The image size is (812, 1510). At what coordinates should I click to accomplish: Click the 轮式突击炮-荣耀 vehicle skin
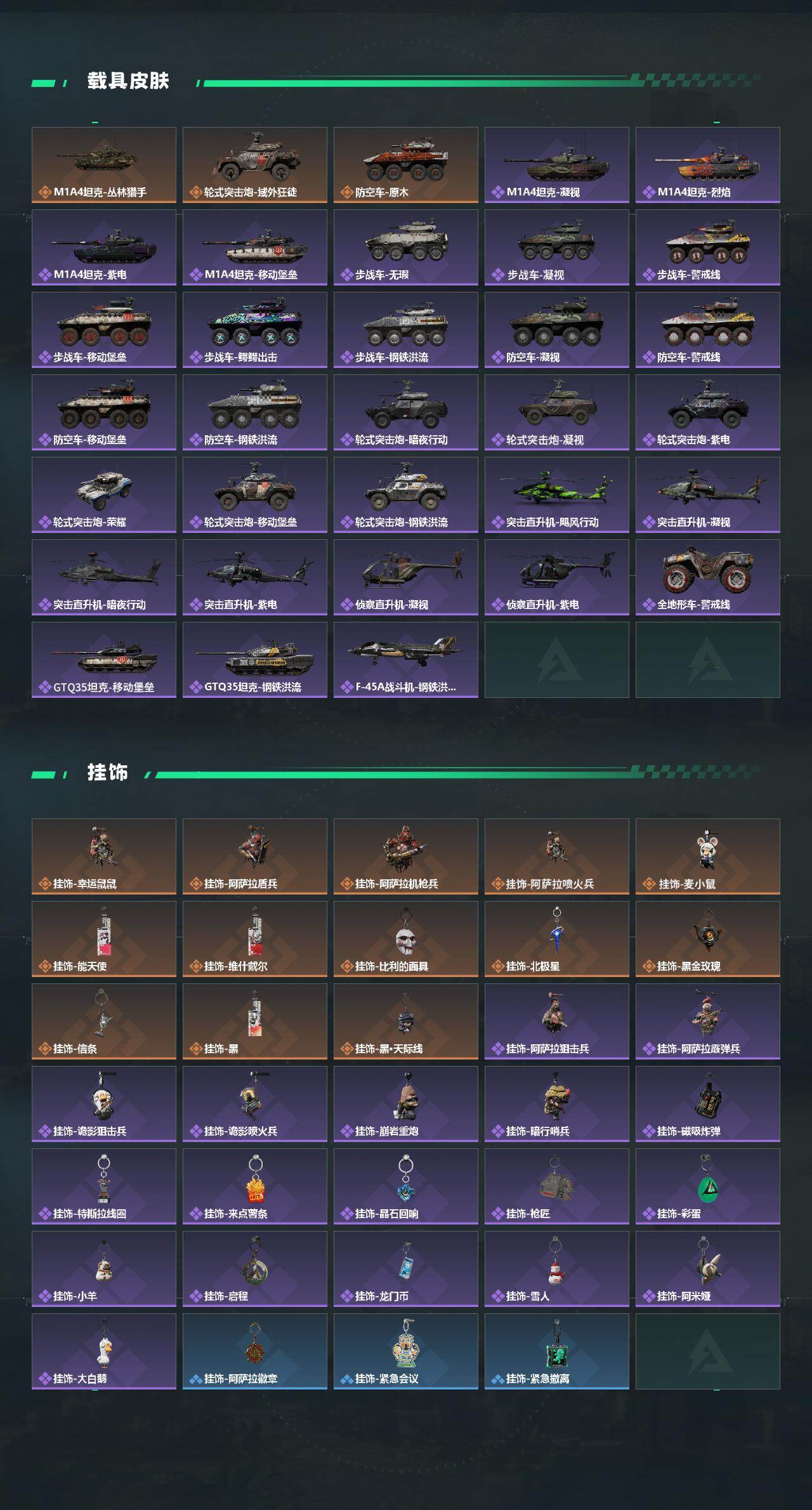104,495
